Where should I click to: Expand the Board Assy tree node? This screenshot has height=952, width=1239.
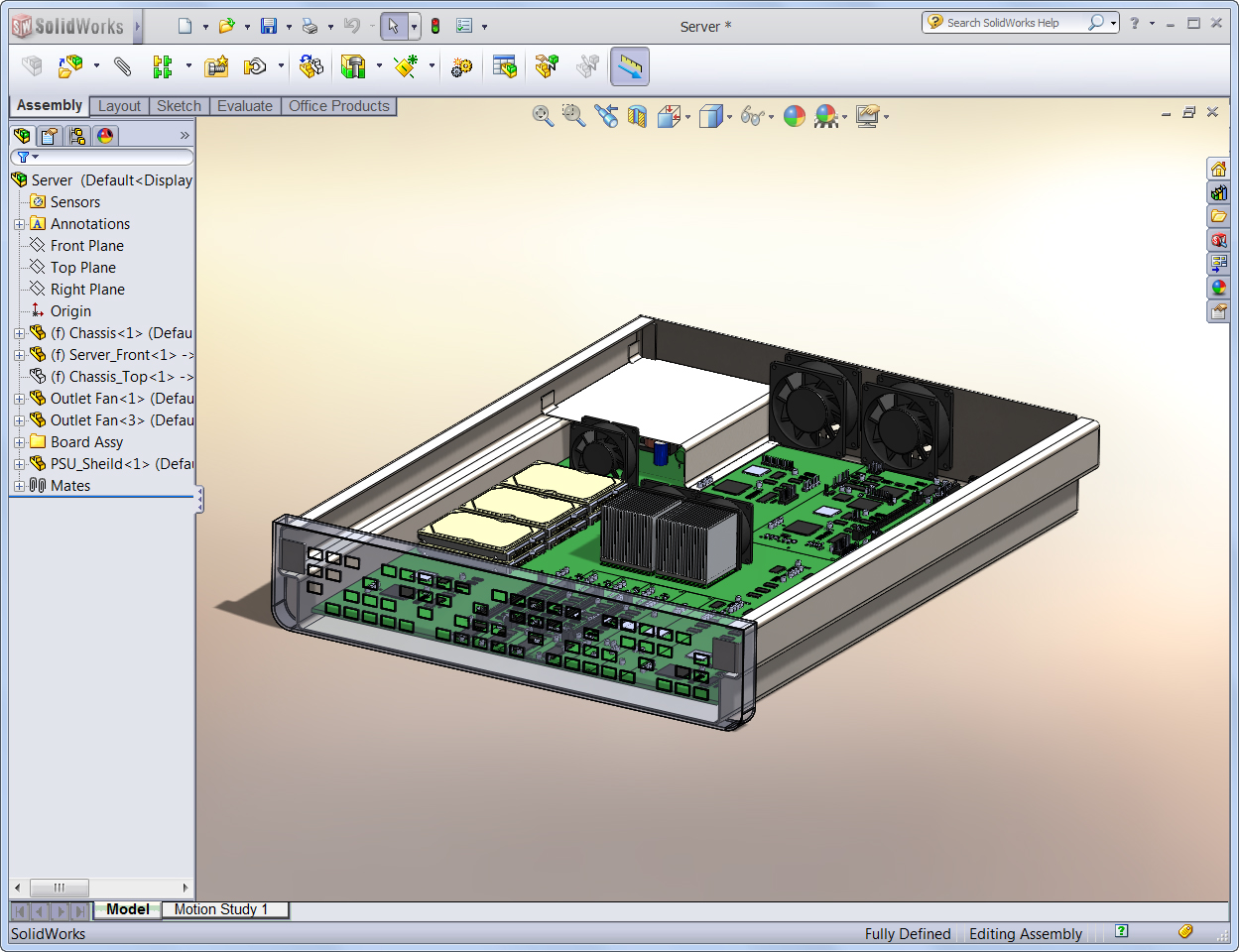(19, 442)
